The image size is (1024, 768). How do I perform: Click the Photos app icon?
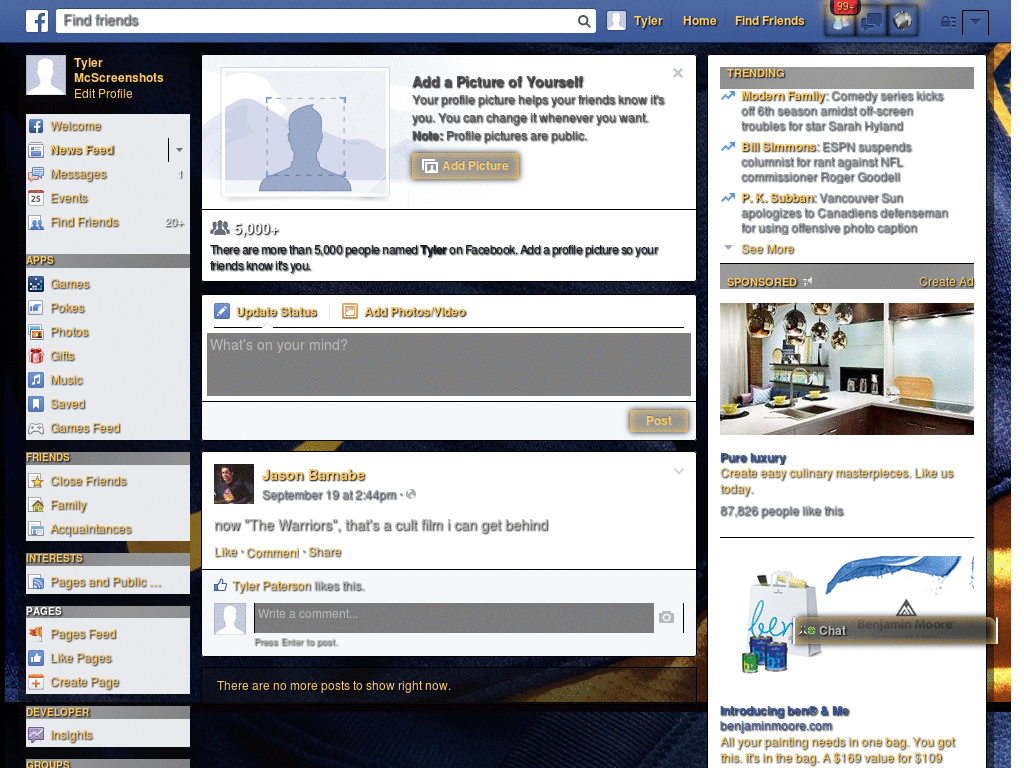[x=36, y=332]
